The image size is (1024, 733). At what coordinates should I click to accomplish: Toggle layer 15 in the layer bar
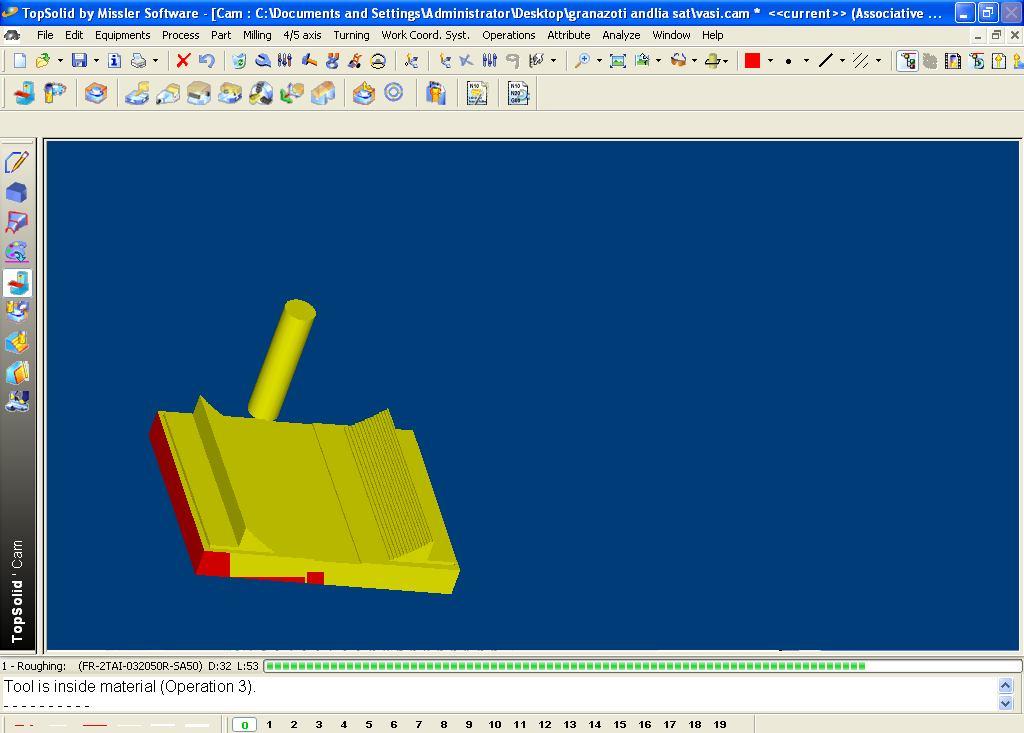620,725
